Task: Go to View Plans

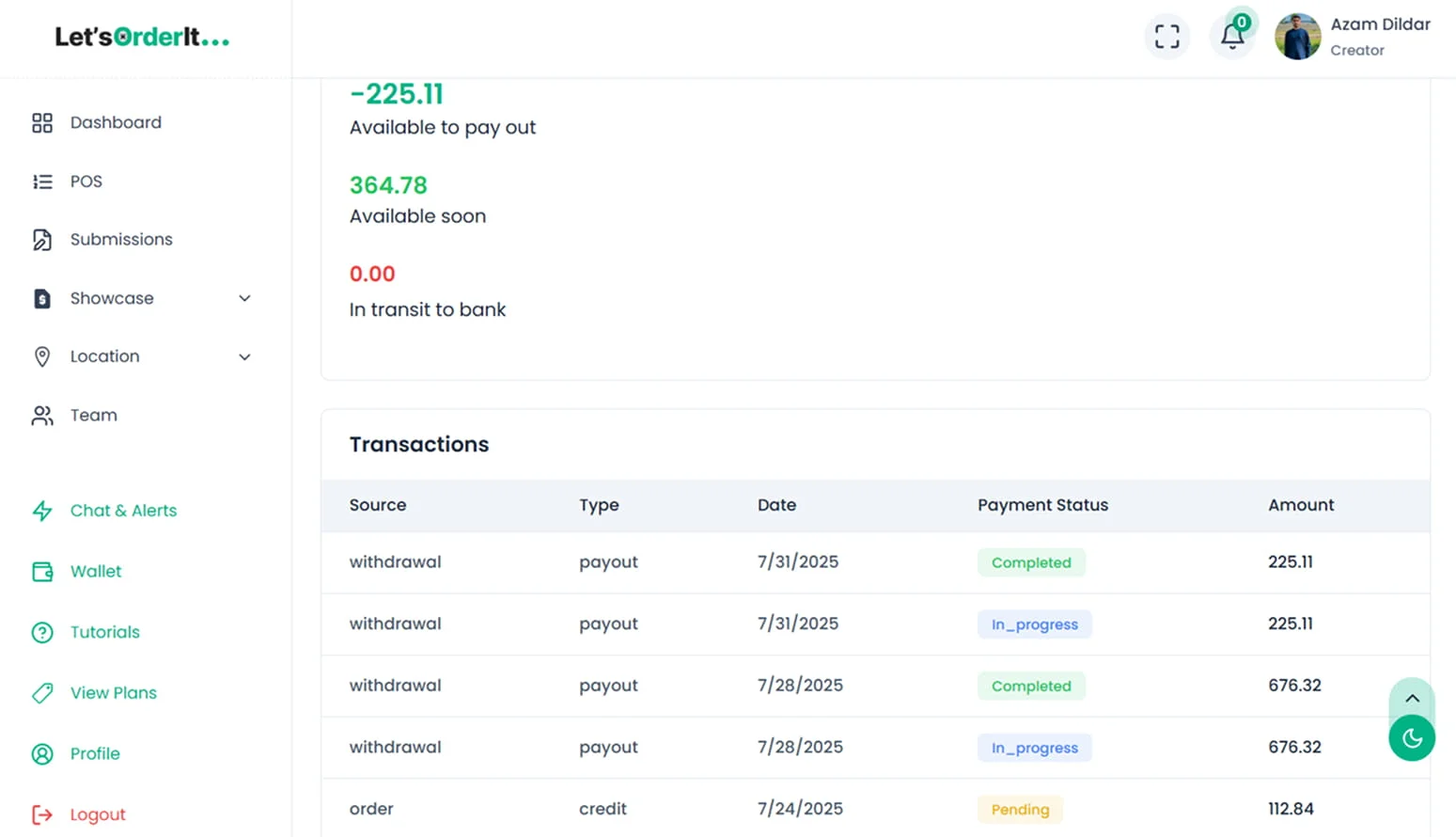Action: click(113, 693)
